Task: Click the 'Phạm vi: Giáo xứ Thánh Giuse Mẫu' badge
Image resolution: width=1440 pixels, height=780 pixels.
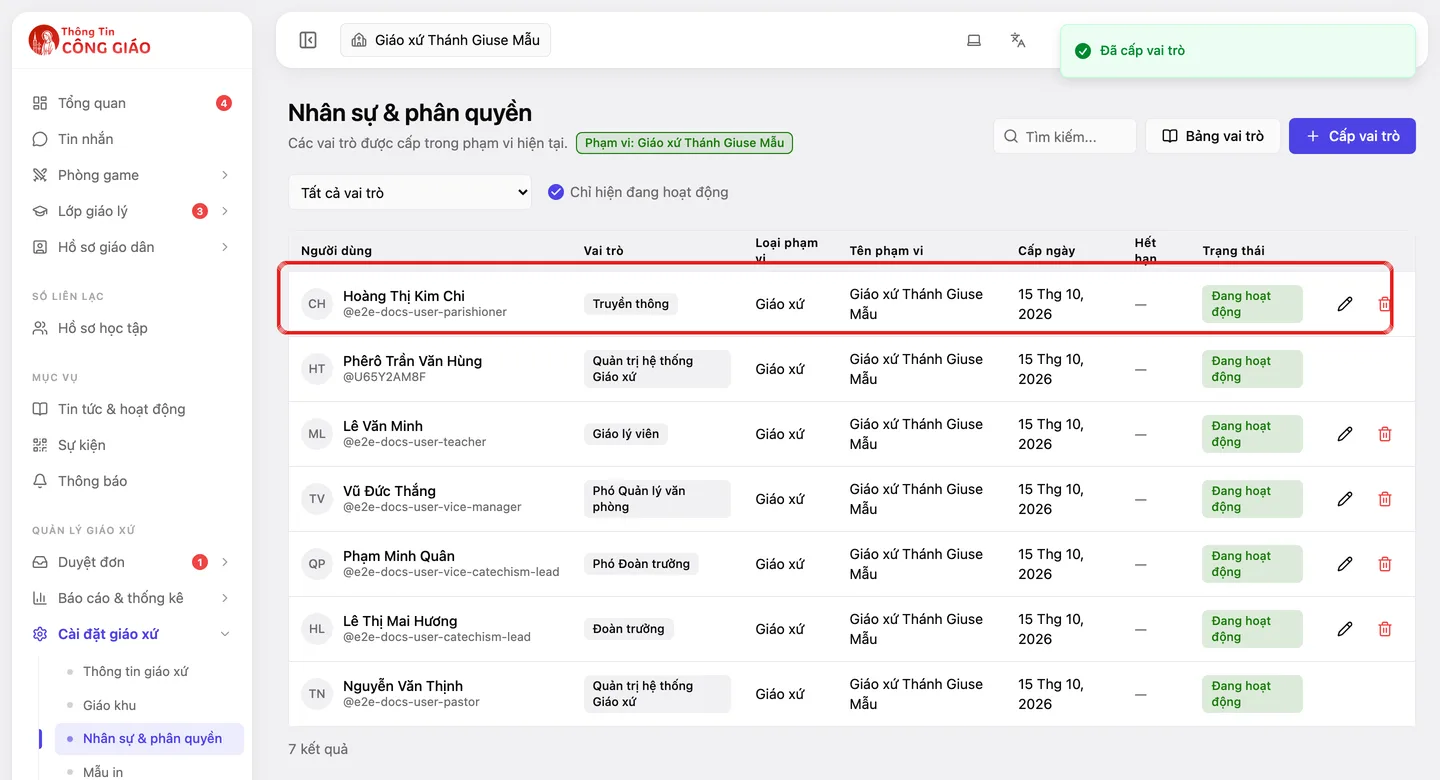Action: pyautogui.click(x=684, y=143)
